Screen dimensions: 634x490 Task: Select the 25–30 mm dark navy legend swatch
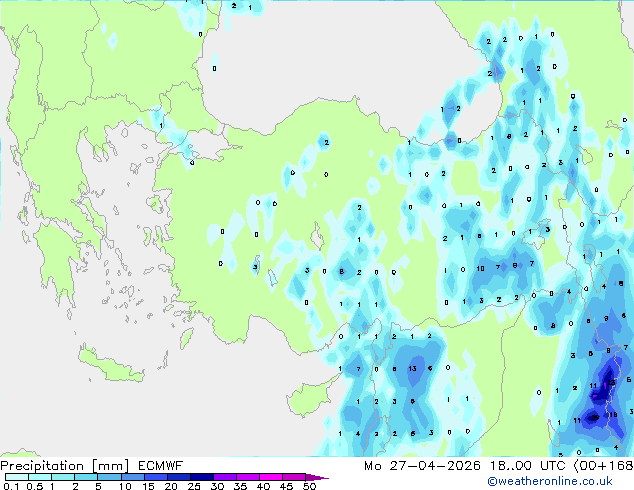[201, 477]
